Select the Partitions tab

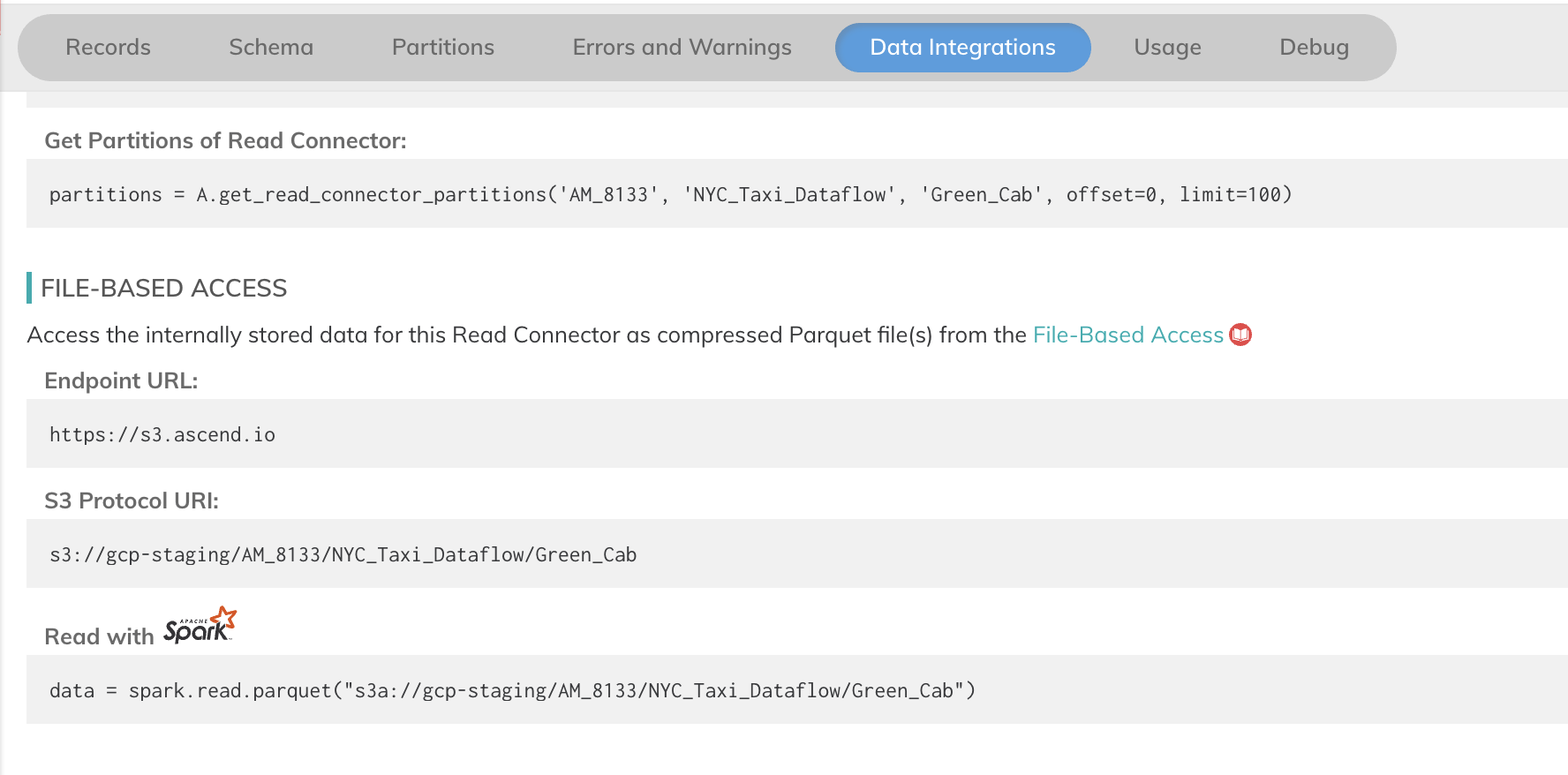click(x=443, y=48)
